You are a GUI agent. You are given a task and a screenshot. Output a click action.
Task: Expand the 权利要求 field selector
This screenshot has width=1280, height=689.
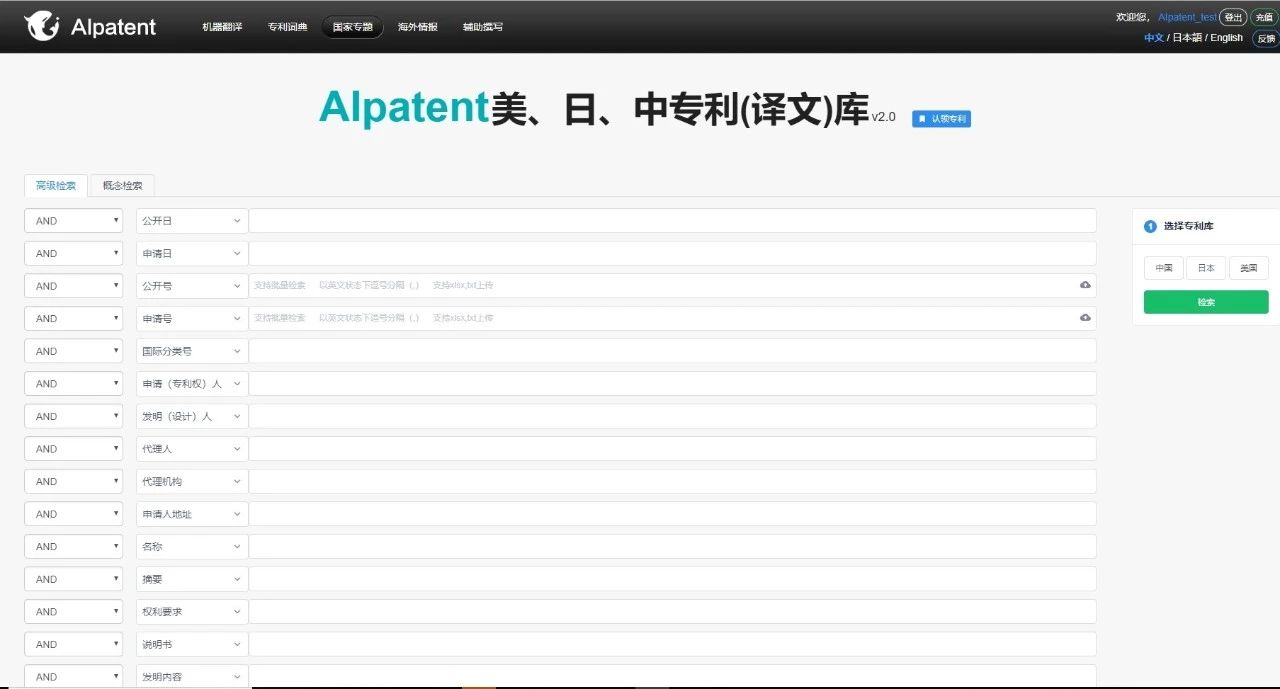[192, 612]
